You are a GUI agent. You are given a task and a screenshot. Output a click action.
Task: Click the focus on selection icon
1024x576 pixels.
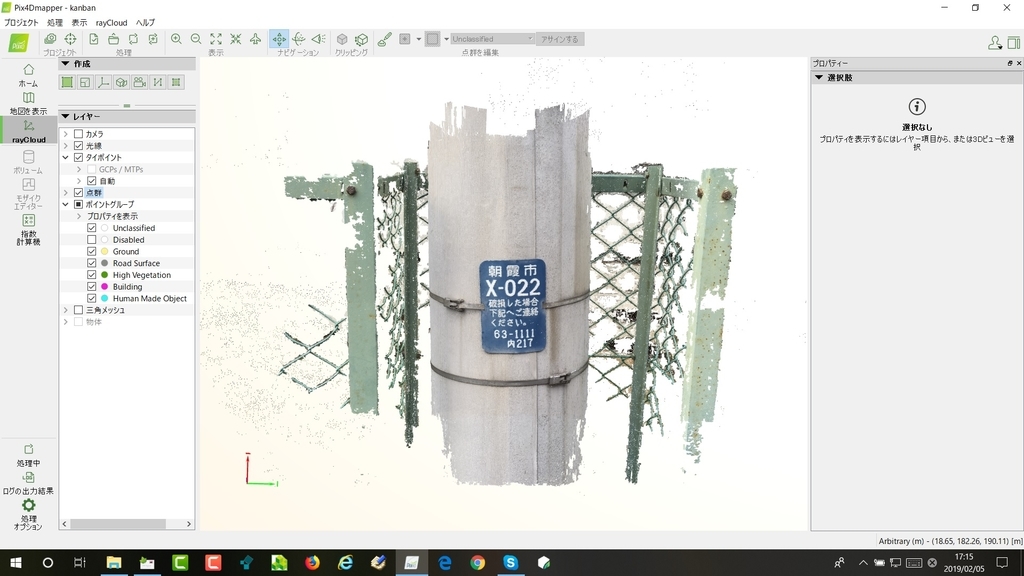236,39
